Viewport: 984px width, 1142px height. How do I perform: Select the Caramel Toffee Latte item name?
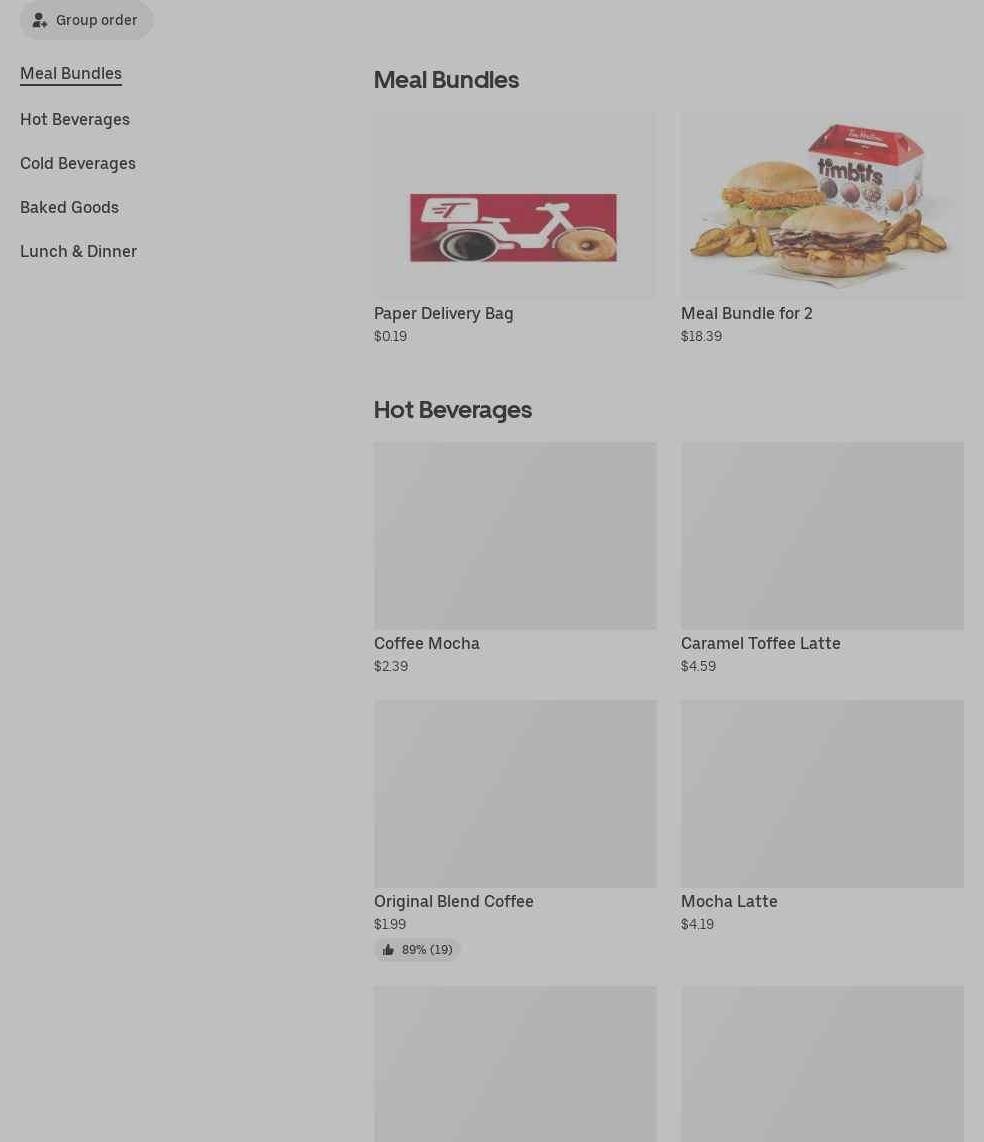pos(760,644)
